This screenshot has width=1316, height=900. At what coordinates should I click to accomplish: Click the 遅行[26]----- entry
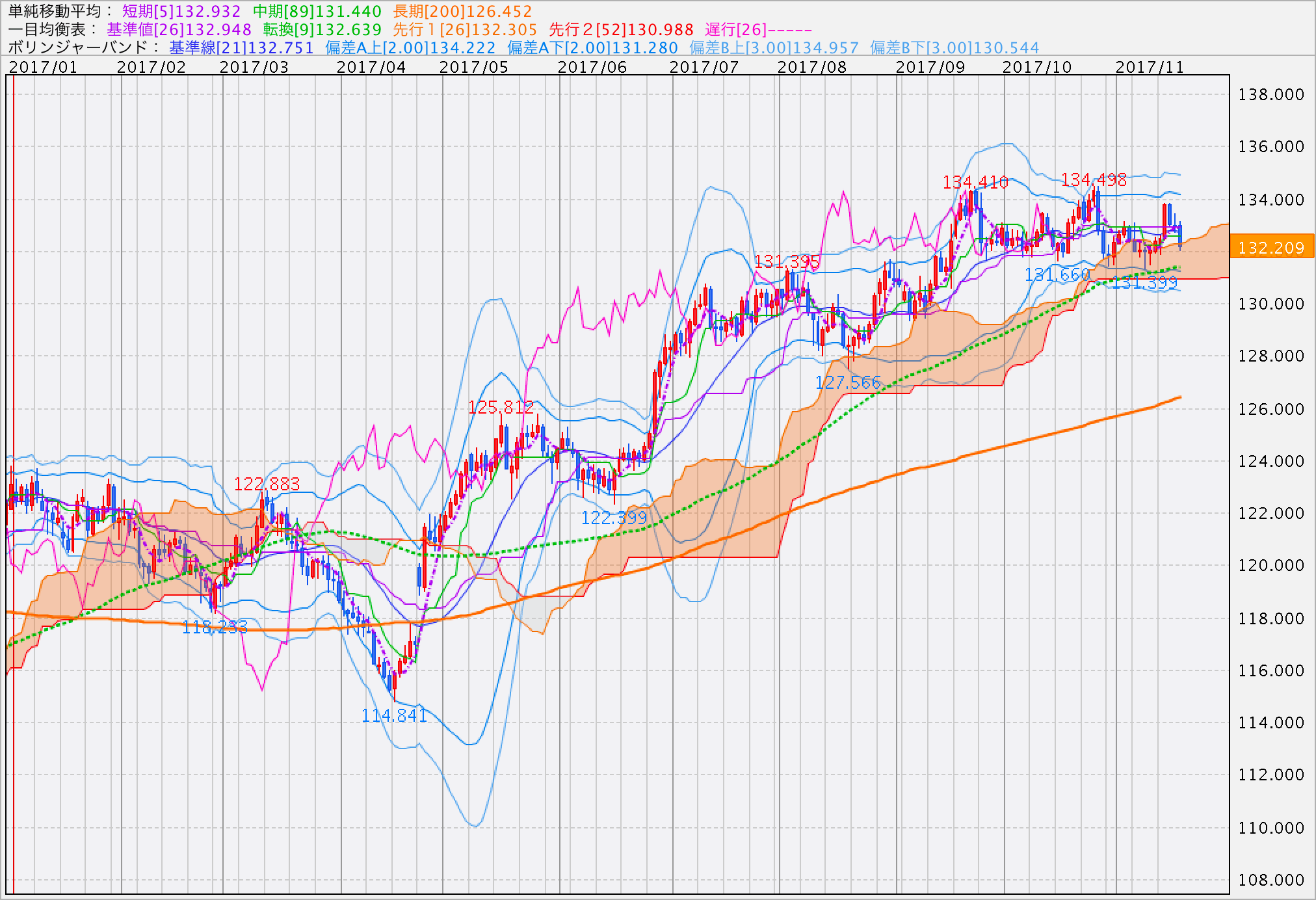pos(758,29)
